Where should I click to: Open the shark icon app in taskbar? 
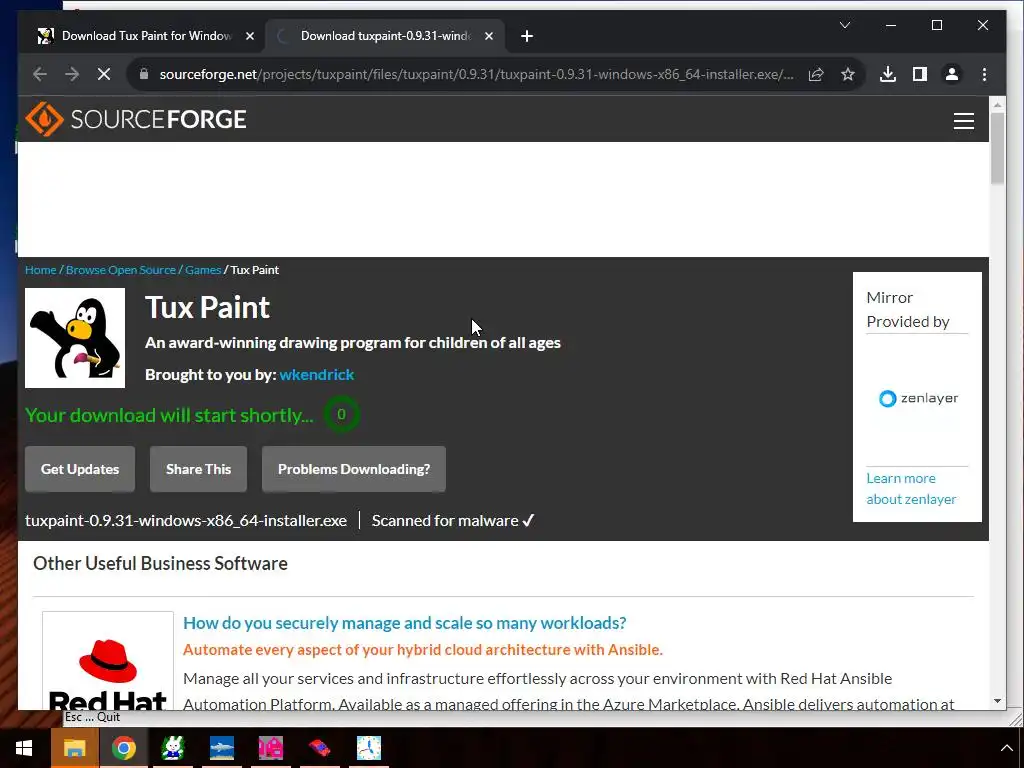(x=221, y=748)
